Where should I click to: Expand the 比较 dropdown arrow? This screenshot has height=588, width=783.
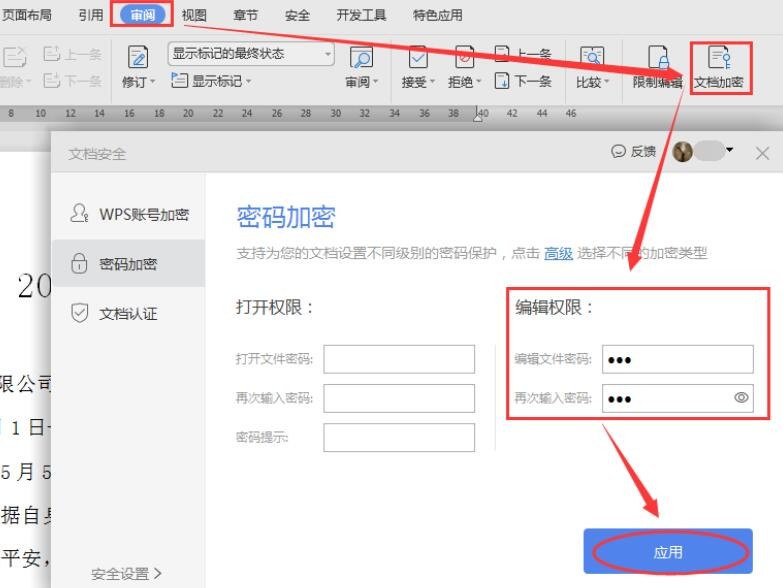(607, 81)
